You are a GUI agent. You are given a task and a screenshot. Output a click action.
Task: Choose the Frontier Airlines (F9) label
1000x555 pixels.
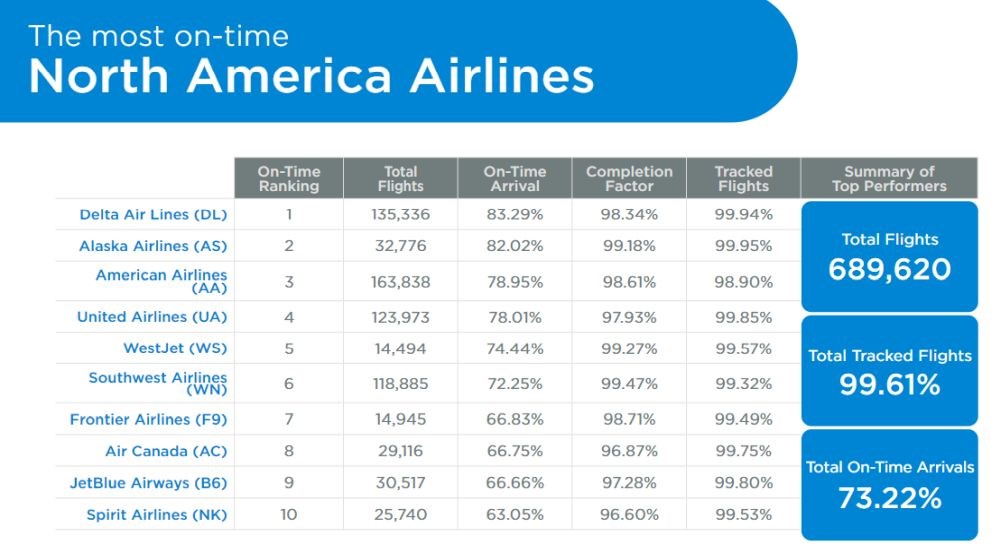point(149,419)
